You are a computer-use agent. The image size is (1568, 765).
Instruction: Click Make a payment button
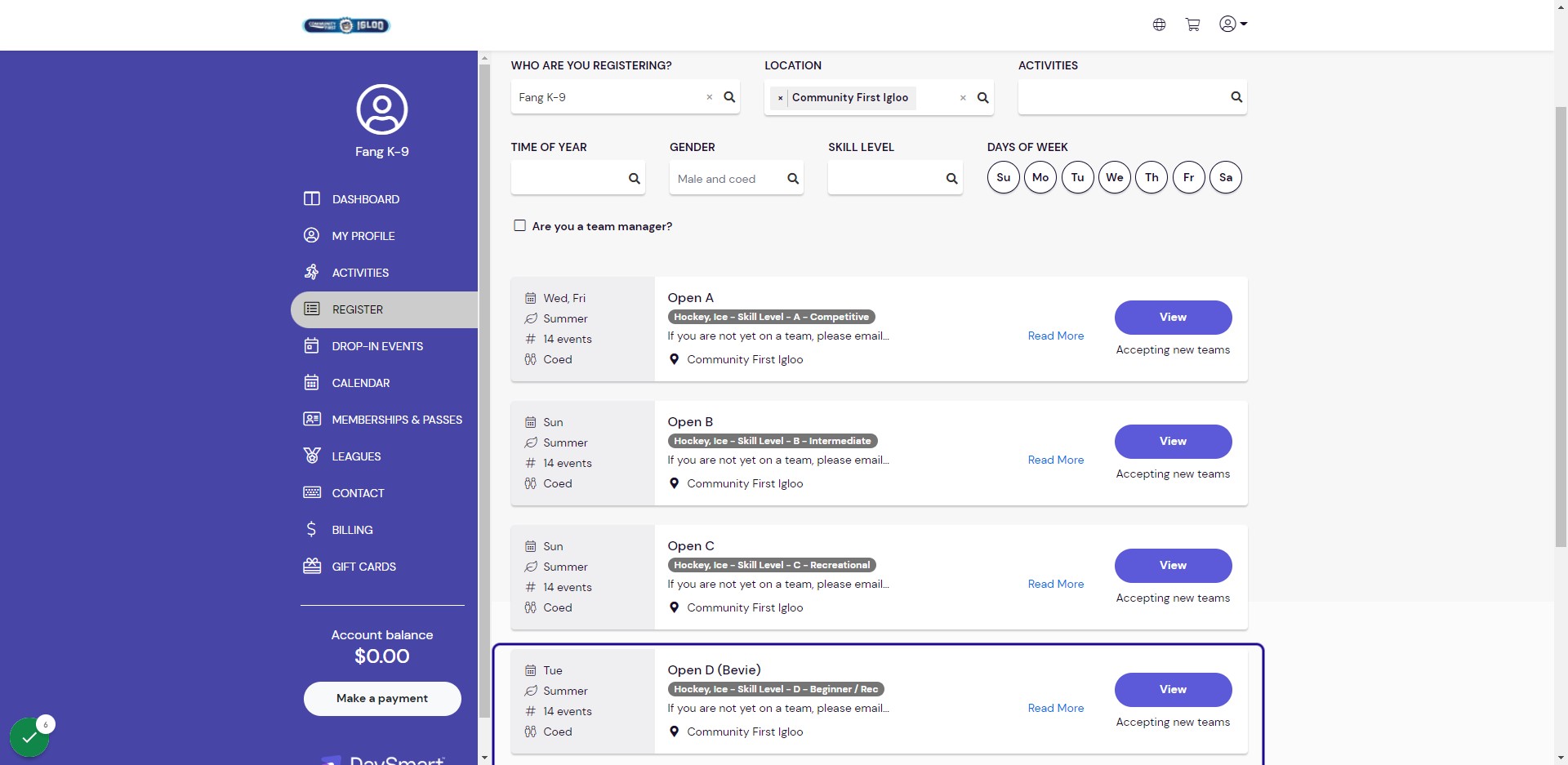pos(382,698)
